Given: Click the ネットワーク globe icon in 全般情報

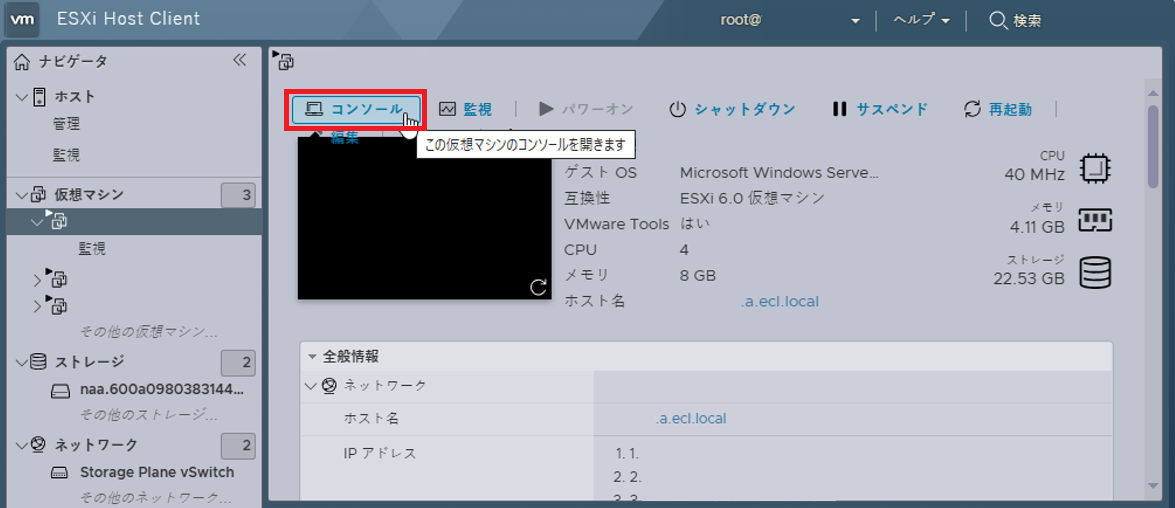Looking at the screenshot, I should click(x=329, y=386).
